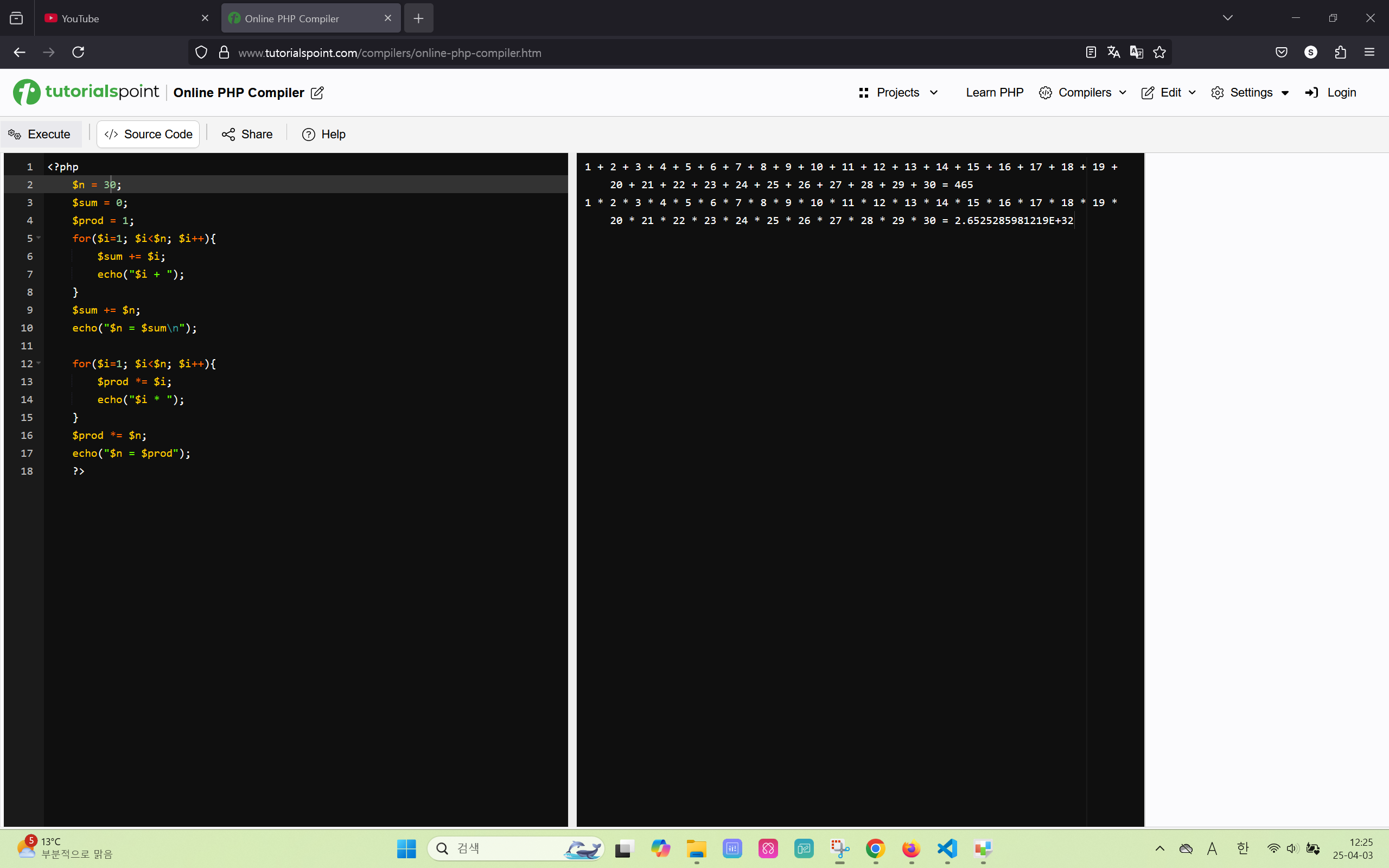Share the current PHP code
Image resolution: width=1389 pixels, height=868 pixels.
point(247,134)
